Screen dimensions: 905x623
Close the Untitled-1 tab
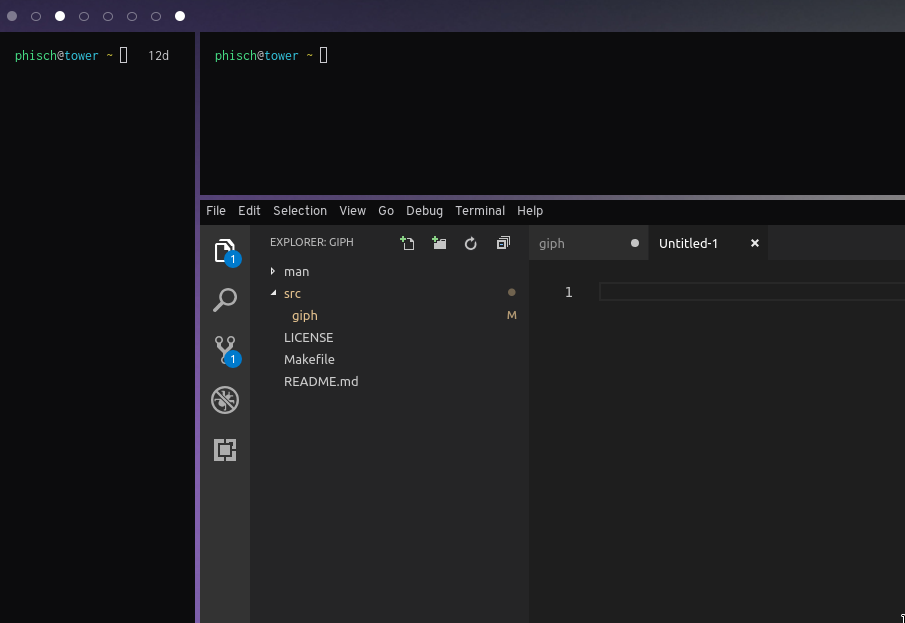tap(754, 243)
